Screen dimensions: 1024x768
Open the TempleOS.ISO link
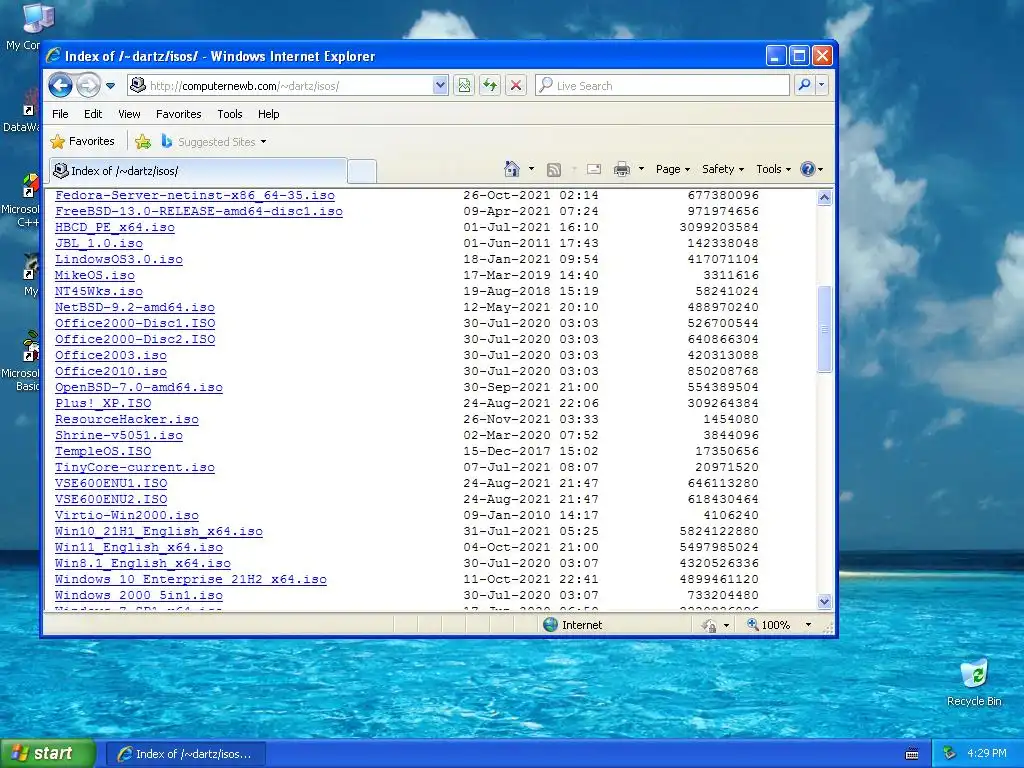[x=103, y=451]
